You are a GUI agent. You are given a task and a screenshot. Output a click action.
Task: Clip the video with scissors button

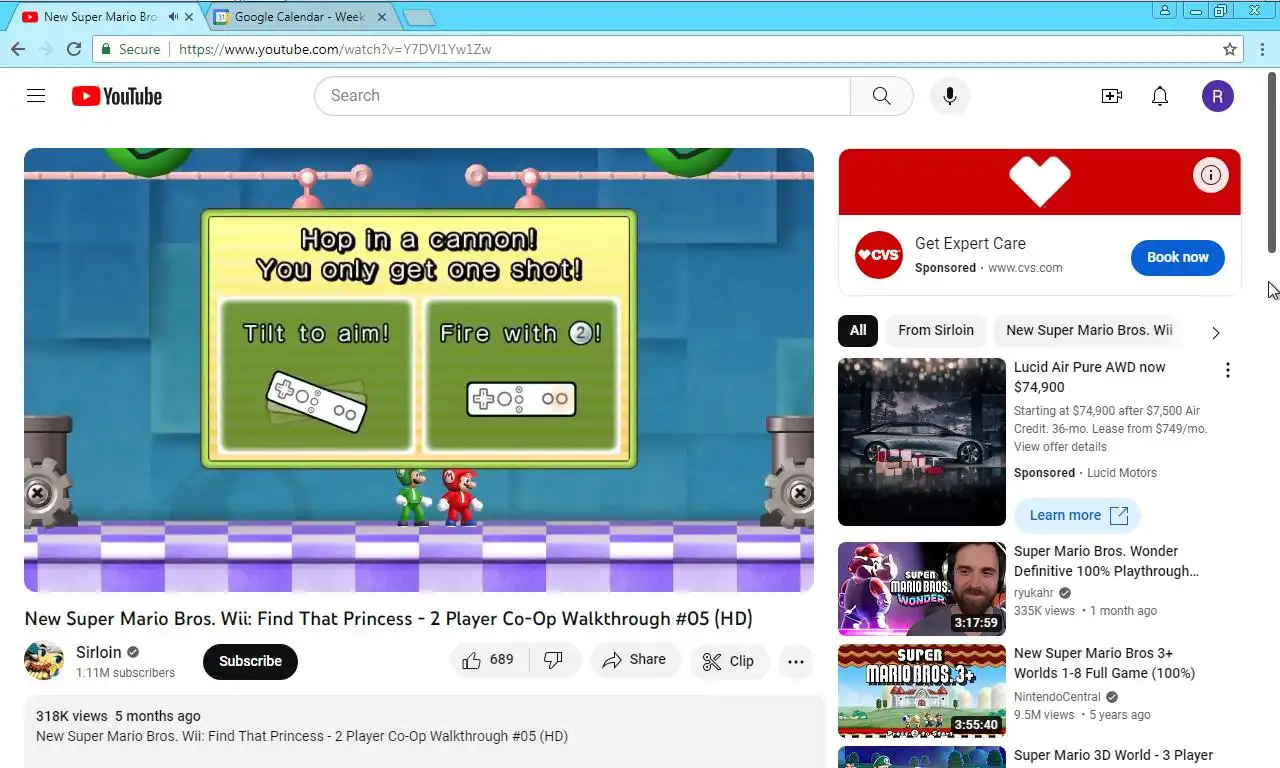tap(728, 661)
